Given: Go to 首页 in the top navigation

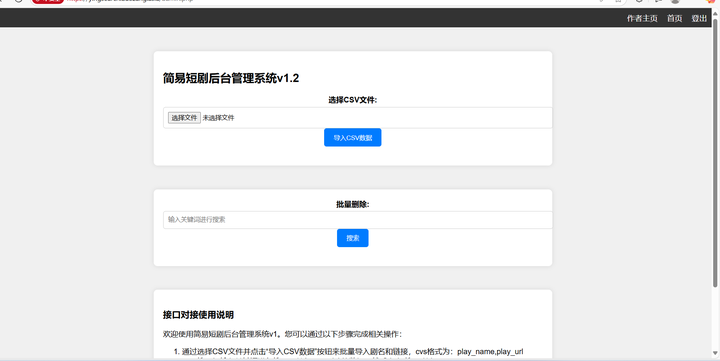Looking at the screenshot, I should click(x=674, y=18).
